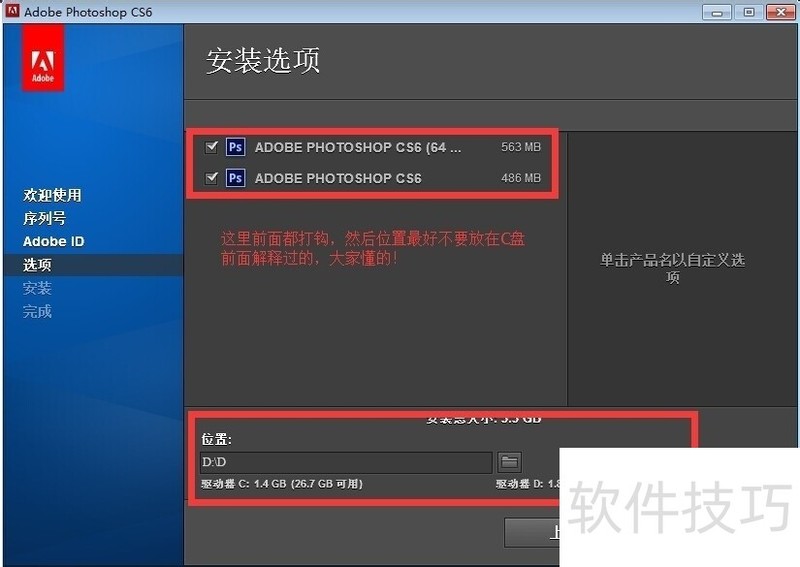Click the 486 MB size value

(x=520, y=178)
